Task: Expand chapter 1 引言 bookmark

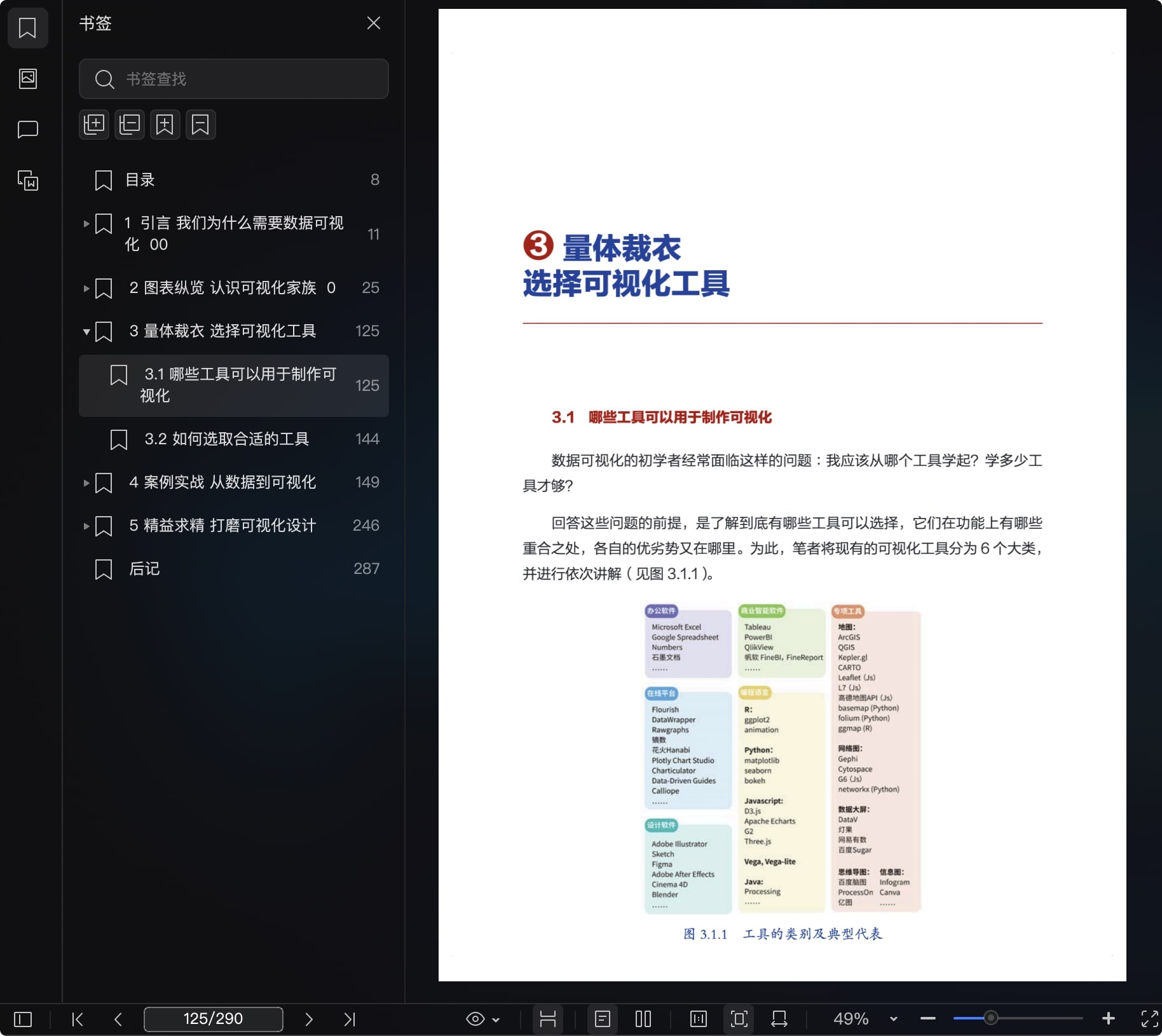Action: (x=86, y=224)
